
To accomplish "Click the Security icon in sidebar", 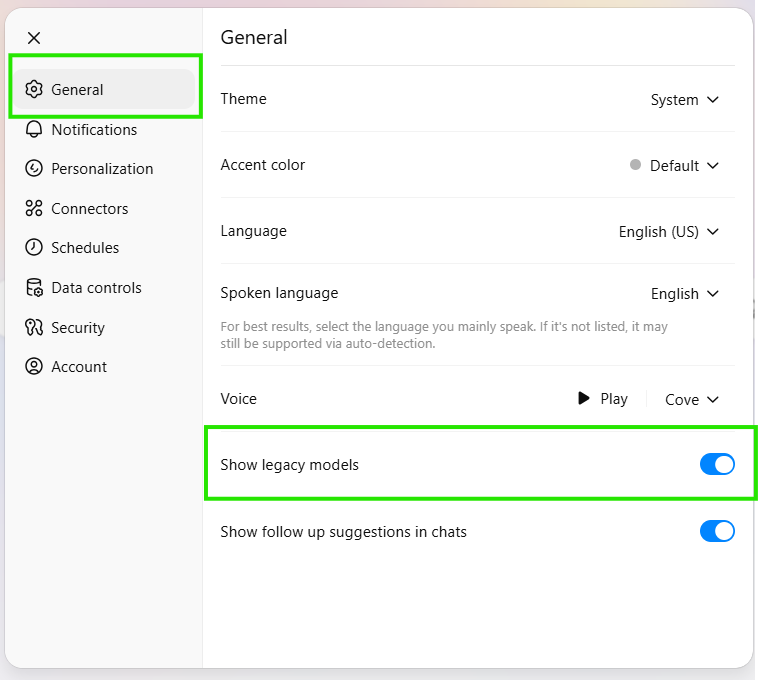I will click(34, 328).
